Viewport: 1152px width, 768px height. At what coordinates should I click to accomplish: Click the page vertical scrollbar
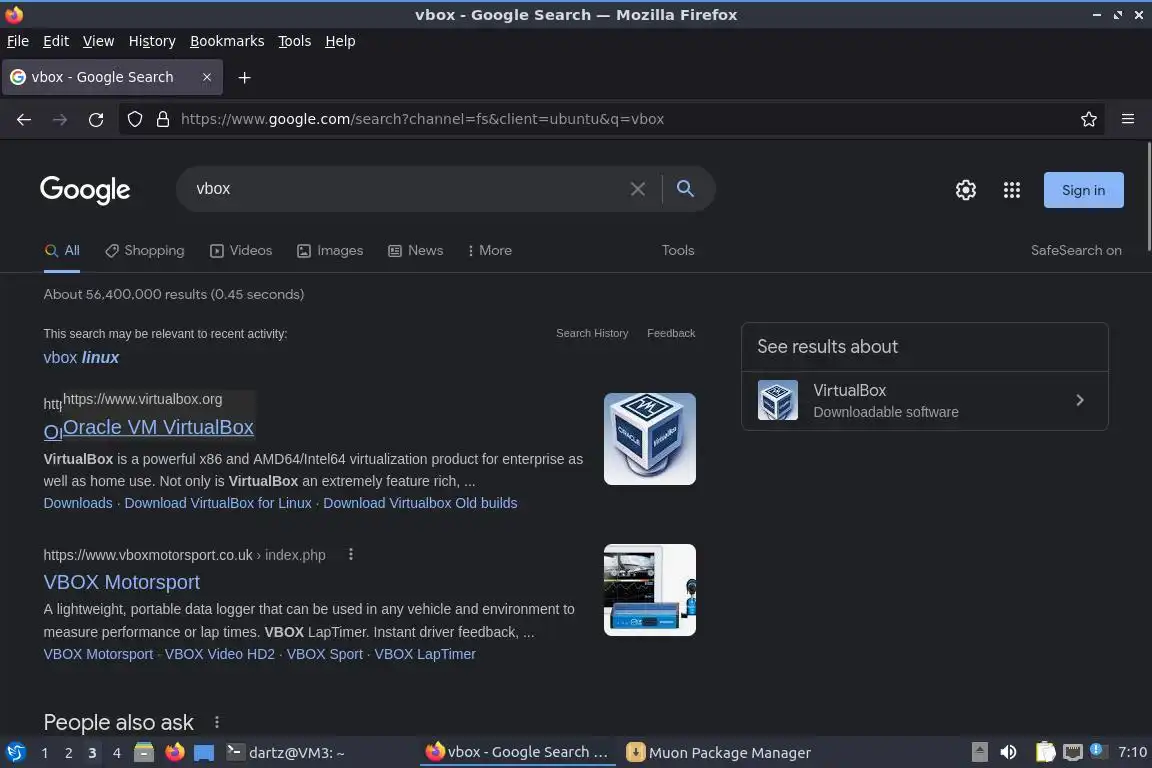(x=1148, y=198)
